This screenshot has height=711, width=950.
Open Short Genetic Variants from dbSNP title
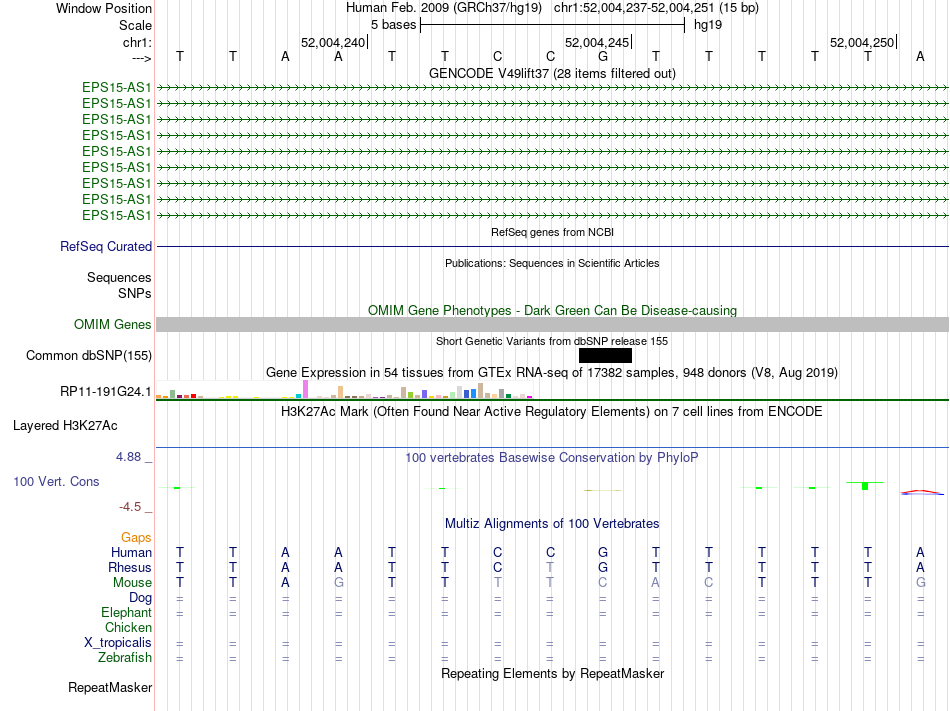click(552, 341)
